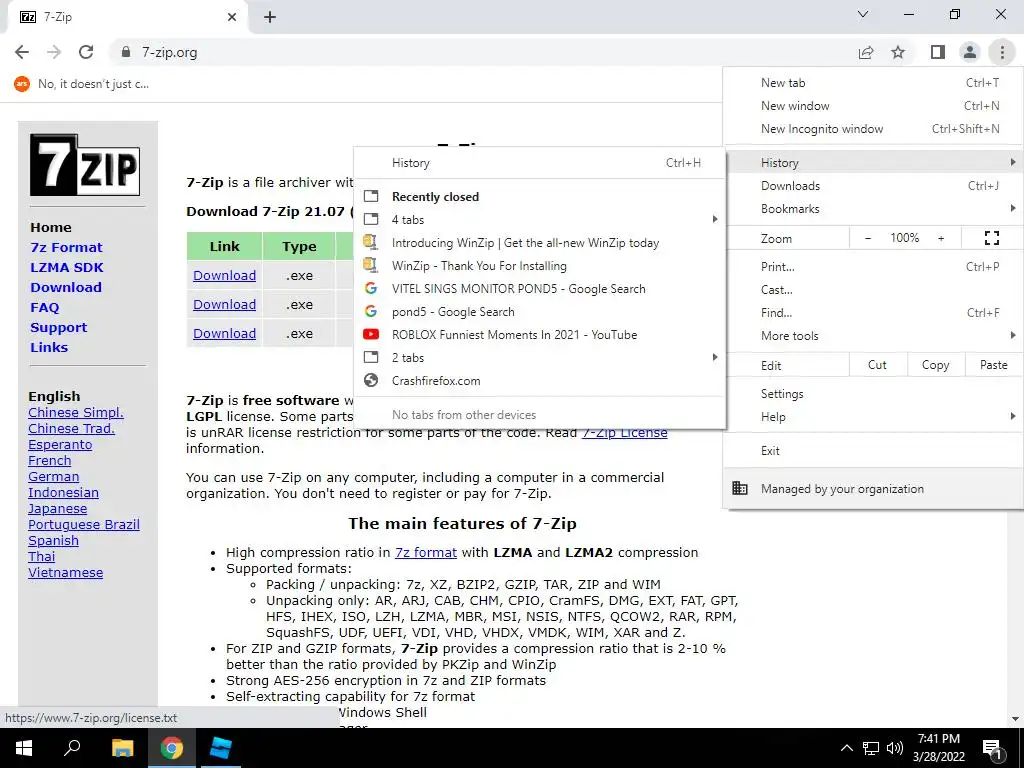The height and width of the screenshot is (768, 1024).
Task: Click 'Managed by your organization' notice
Action: [x=873, y=488]
